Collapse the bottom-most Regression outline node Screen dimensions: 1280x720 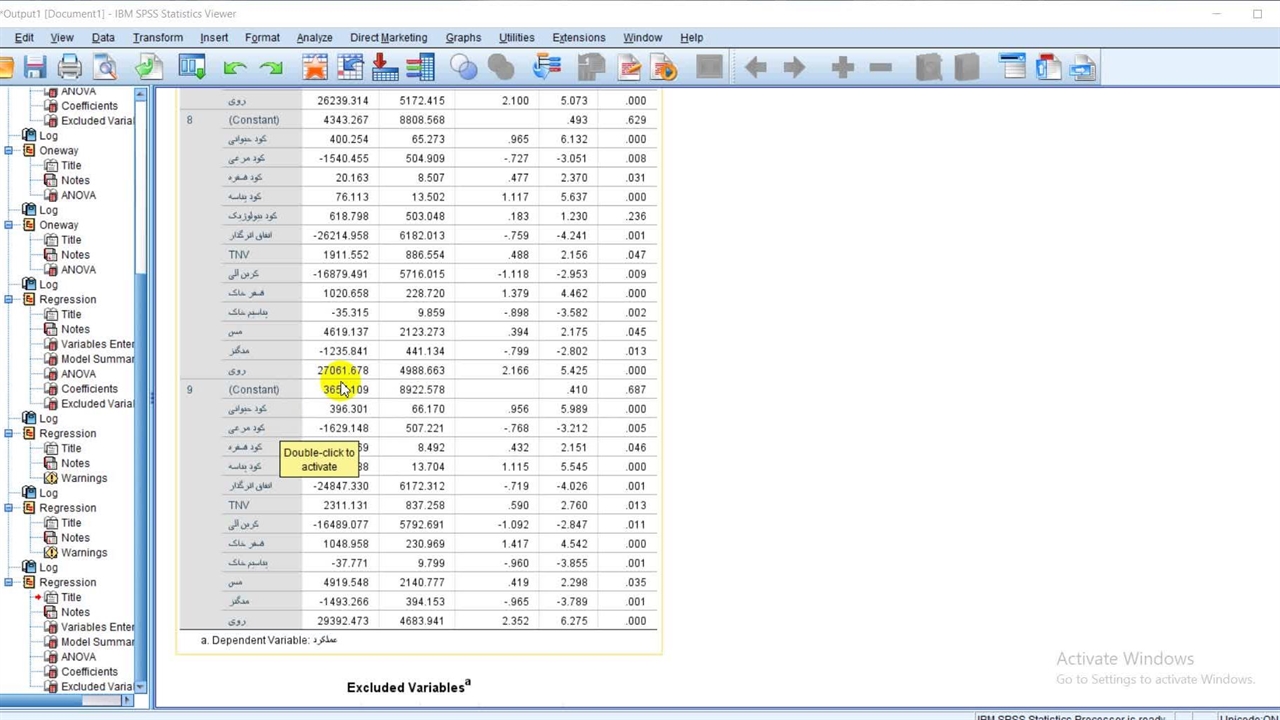point(9,583)
